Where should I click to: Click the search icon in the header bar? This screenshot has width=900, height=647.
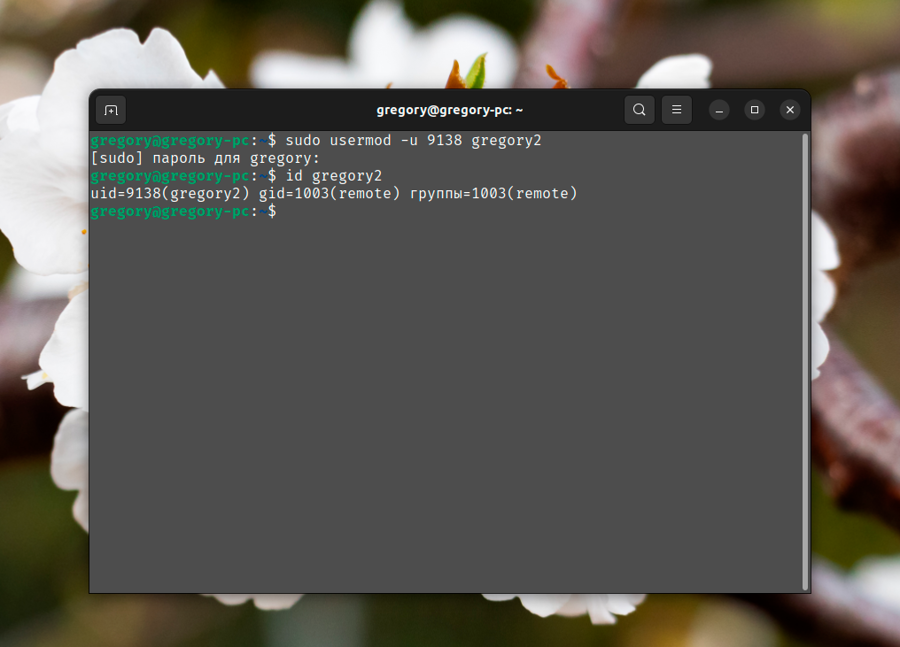coord(639,110)
